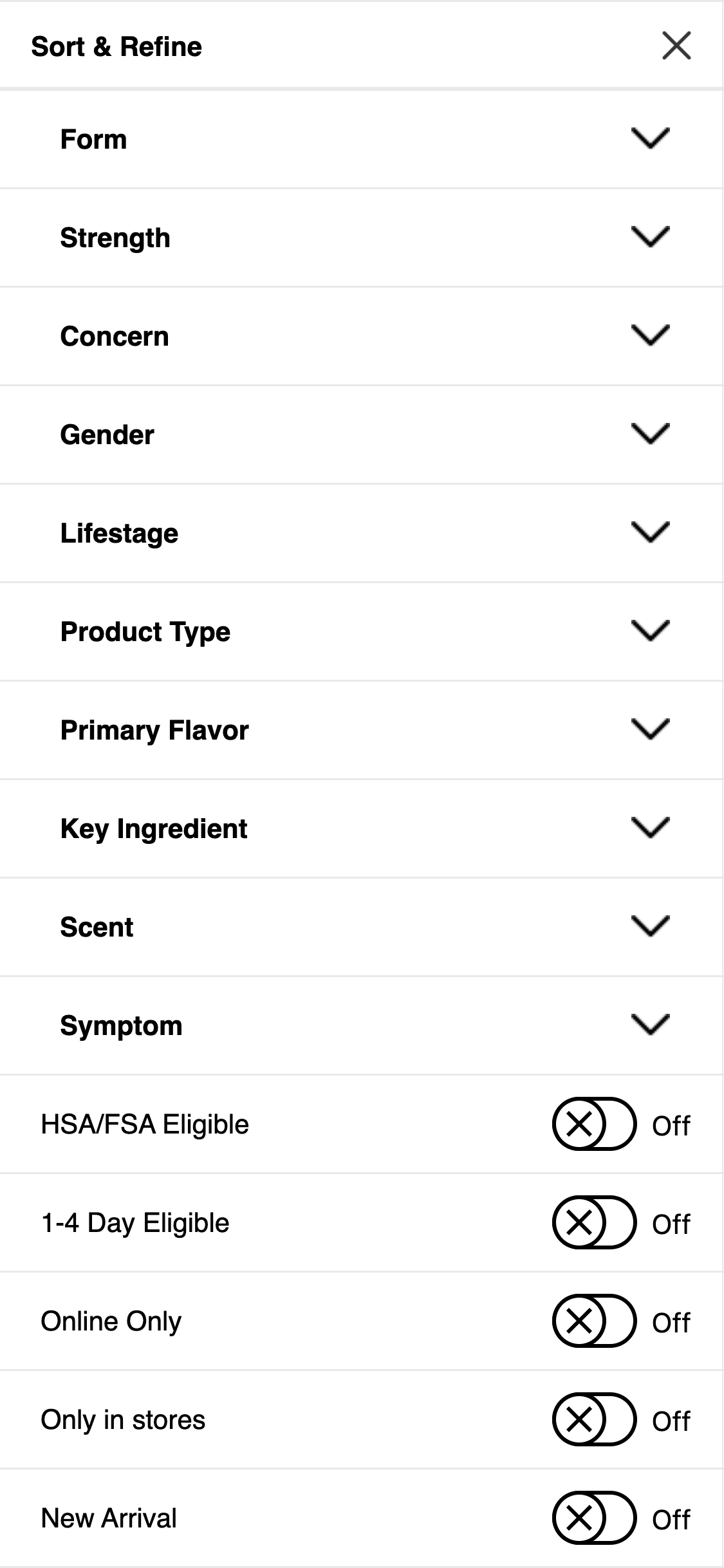Expand the Scent filter section

(652, 927)
